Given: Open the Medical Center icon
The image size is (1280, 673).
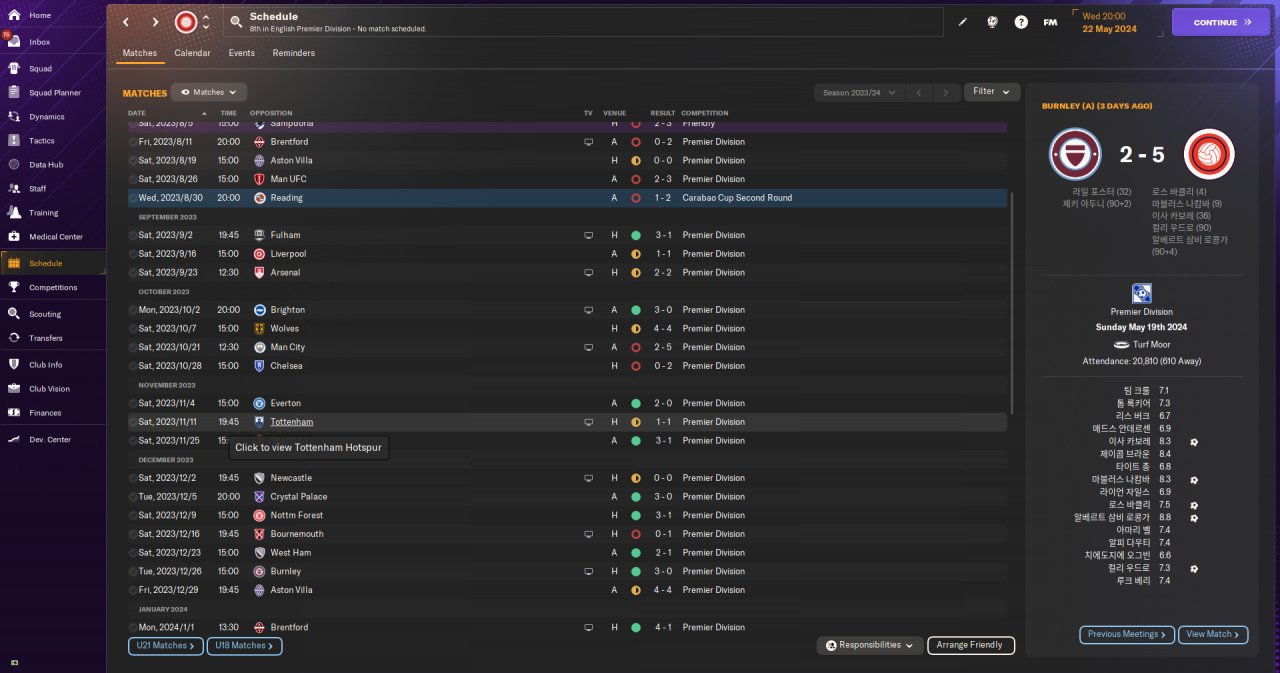Looking at the screenshot, I should point(14,237).
